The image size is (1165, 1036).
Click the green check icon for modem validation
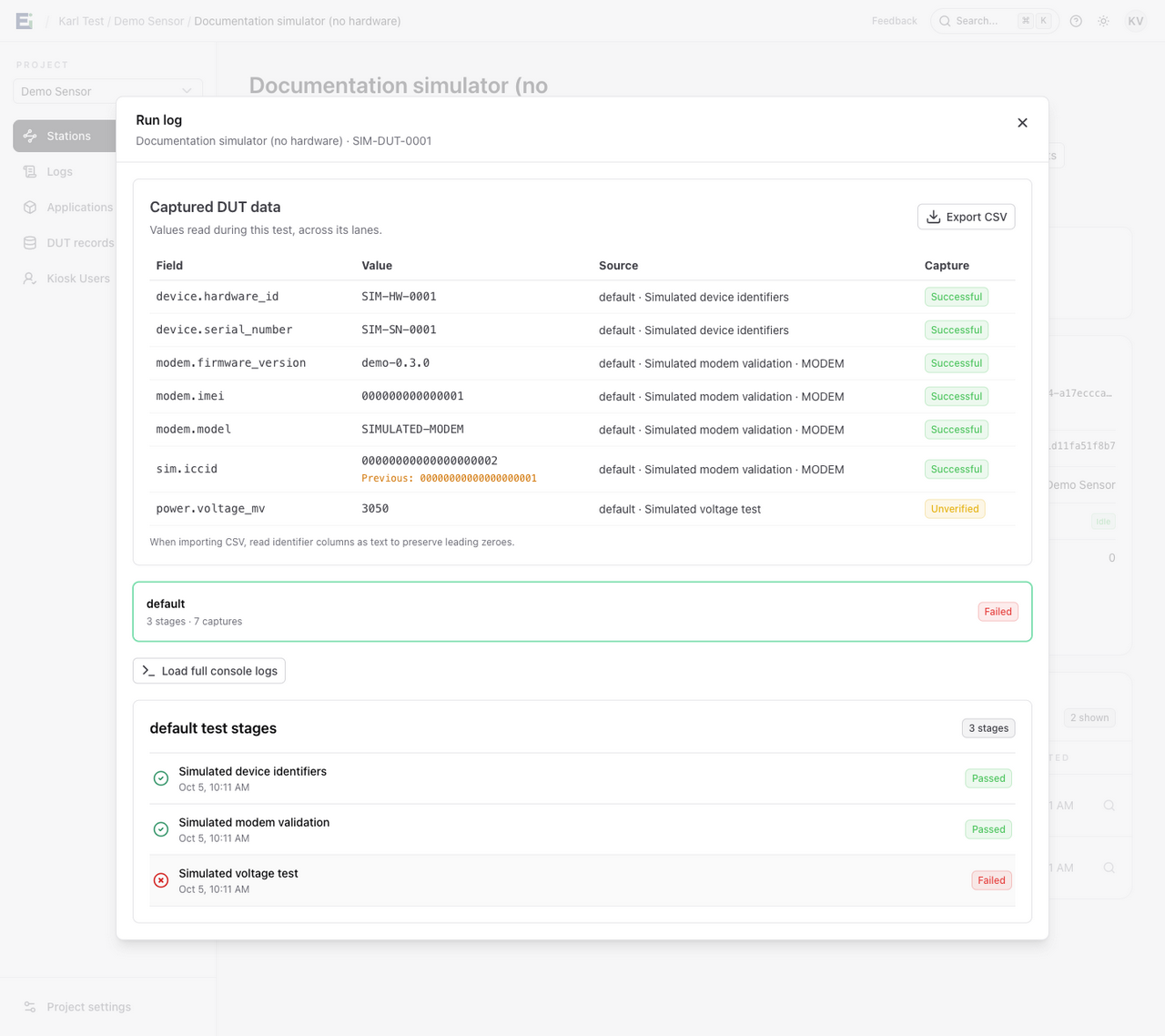[161, 829]
